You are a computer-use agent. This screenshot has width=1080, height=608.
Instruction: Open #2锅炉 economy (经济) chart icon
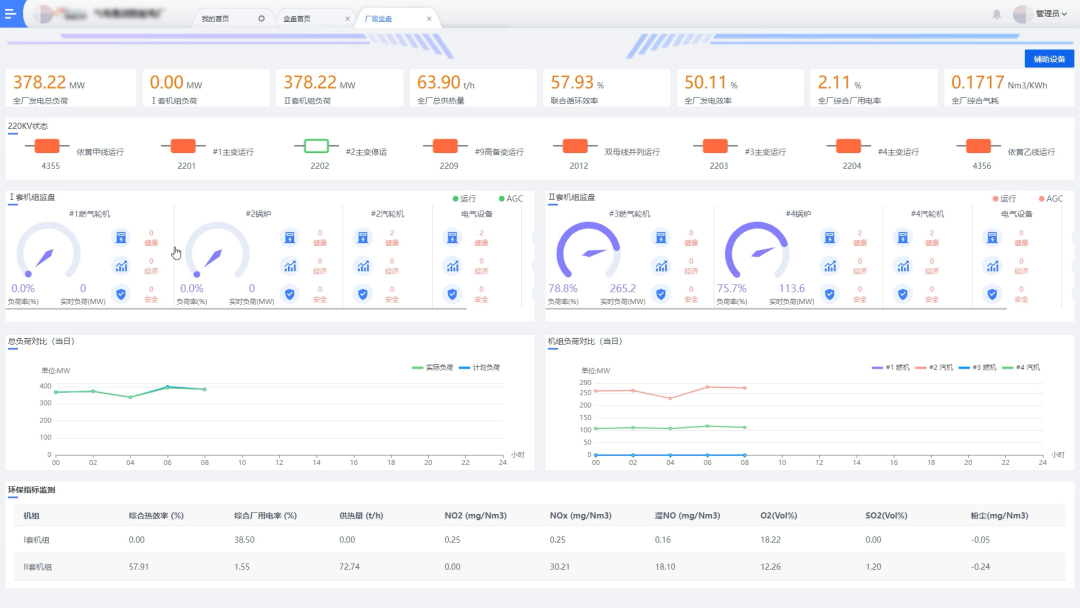click(x=290, y=266)
